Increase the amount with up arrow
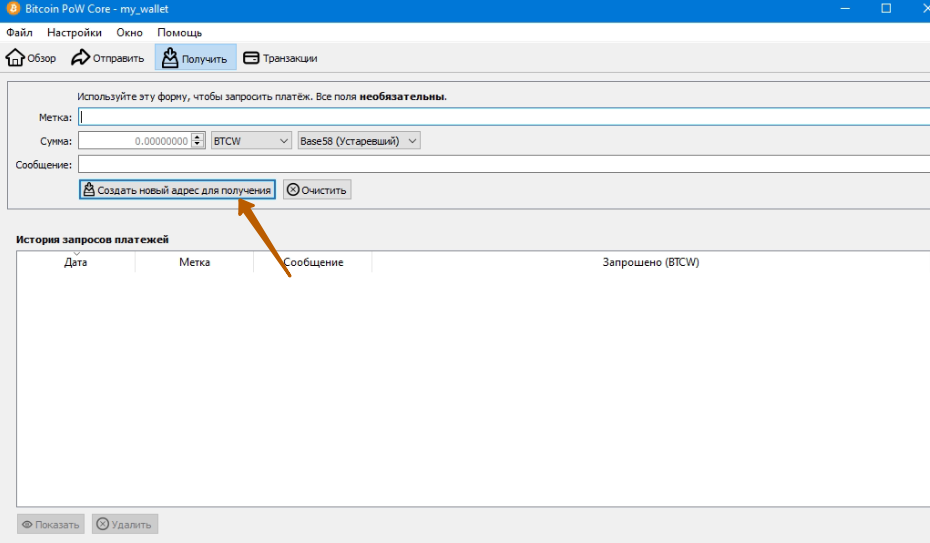Image resolution: width=930 pixels, height=543 pixels. pos(198,137)
